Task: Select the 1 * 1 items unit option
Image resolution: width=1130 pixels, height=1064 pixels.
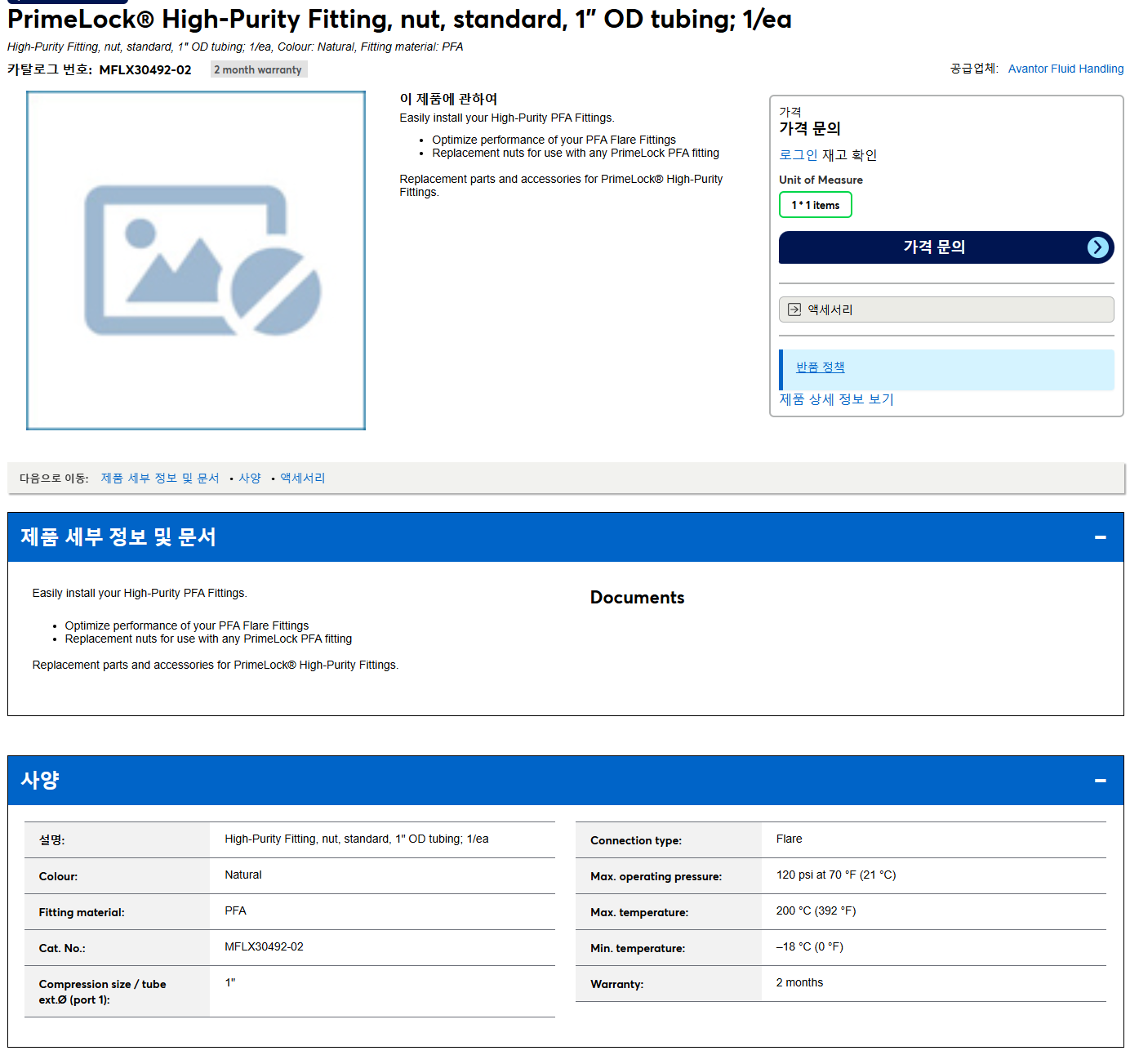Action: (815, 205)
